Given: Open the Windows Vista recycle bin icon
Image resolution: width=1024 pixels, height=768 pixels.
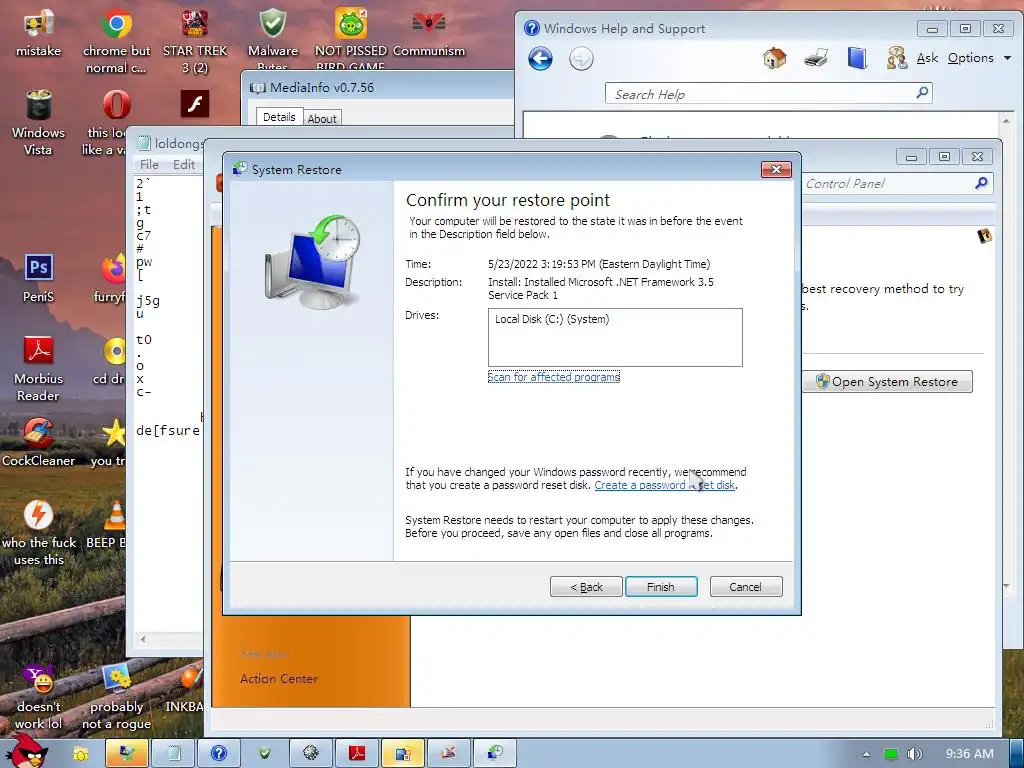Looking at the screenshot, I should click(38, 122).
